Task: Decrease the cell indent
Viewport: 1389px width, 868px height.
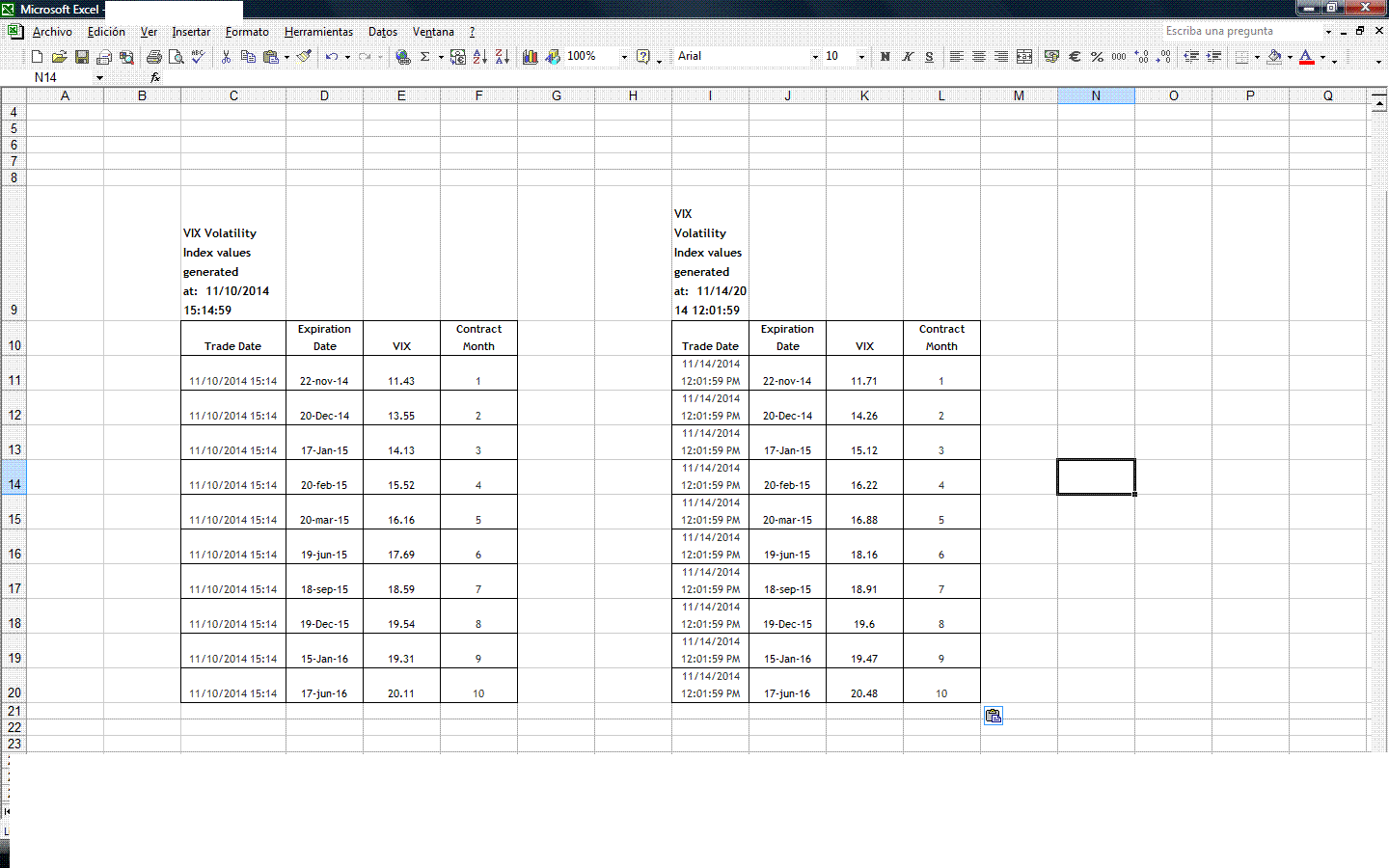Action: click(1191, 57)
